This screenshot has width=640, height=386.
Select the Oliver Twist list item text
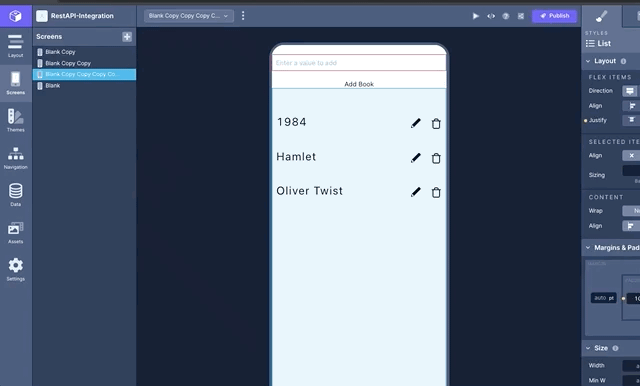click(x=309, y=191)
